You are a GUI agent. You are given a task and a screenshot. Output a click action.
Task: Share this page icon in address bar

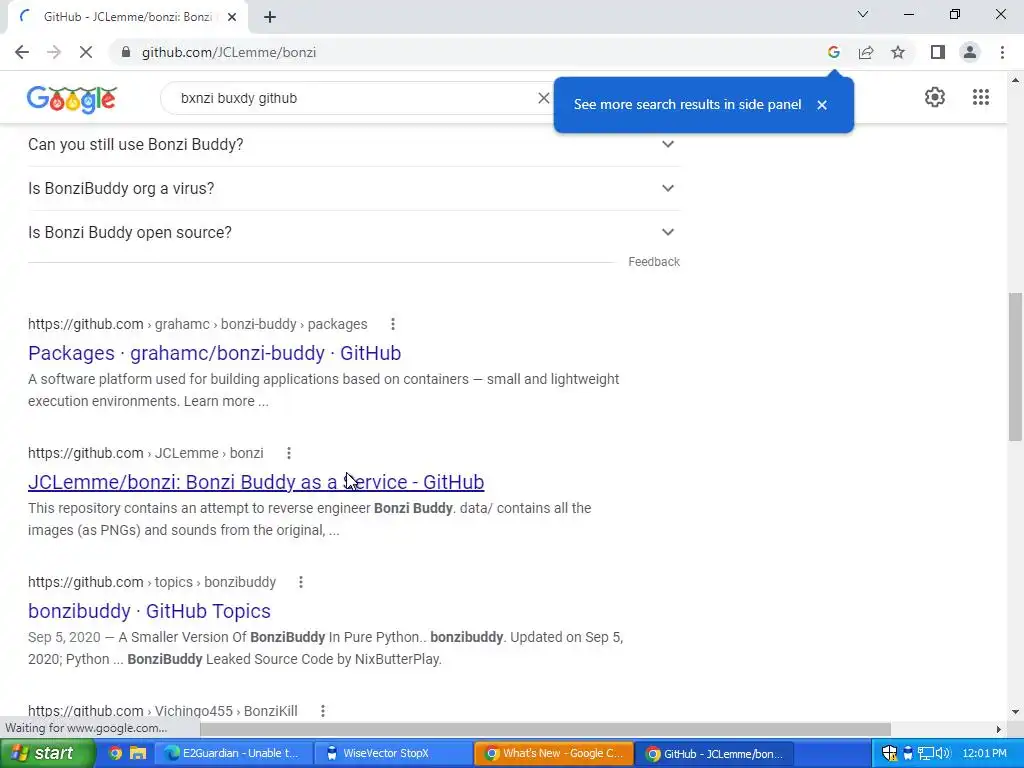(x=866, y=52)
